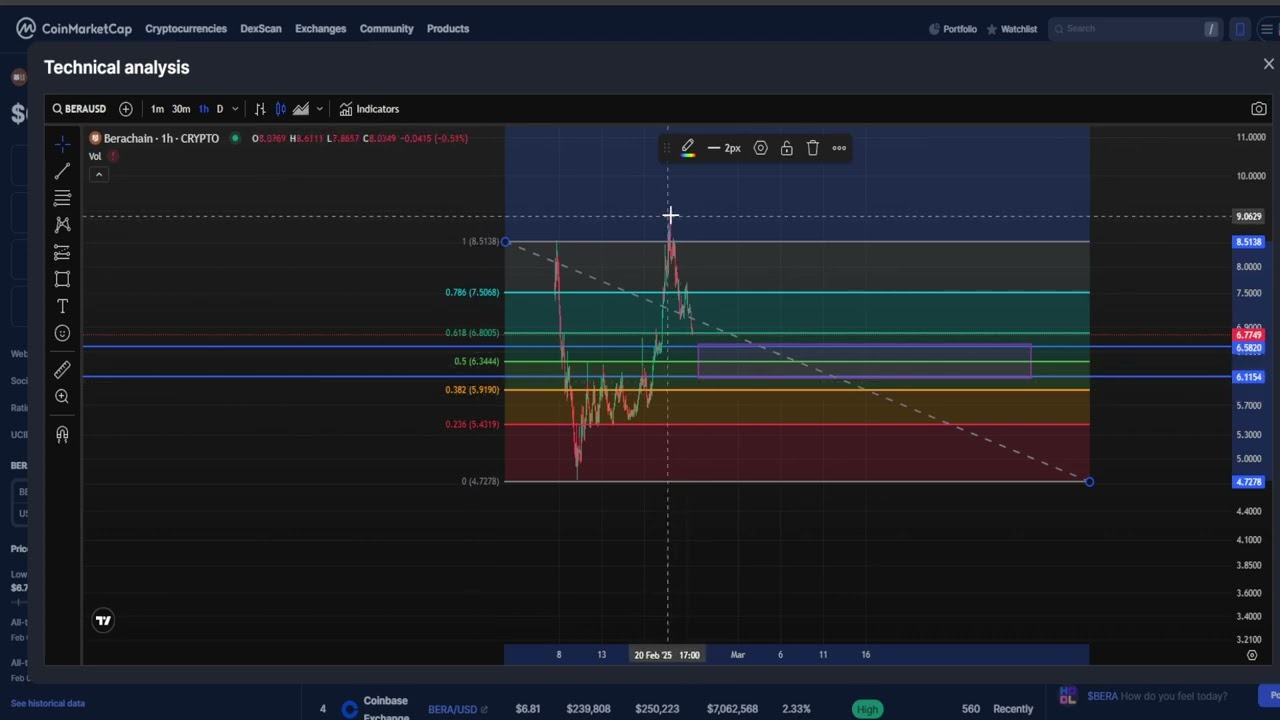Switch to the D daily timeframe

point(220,109)
